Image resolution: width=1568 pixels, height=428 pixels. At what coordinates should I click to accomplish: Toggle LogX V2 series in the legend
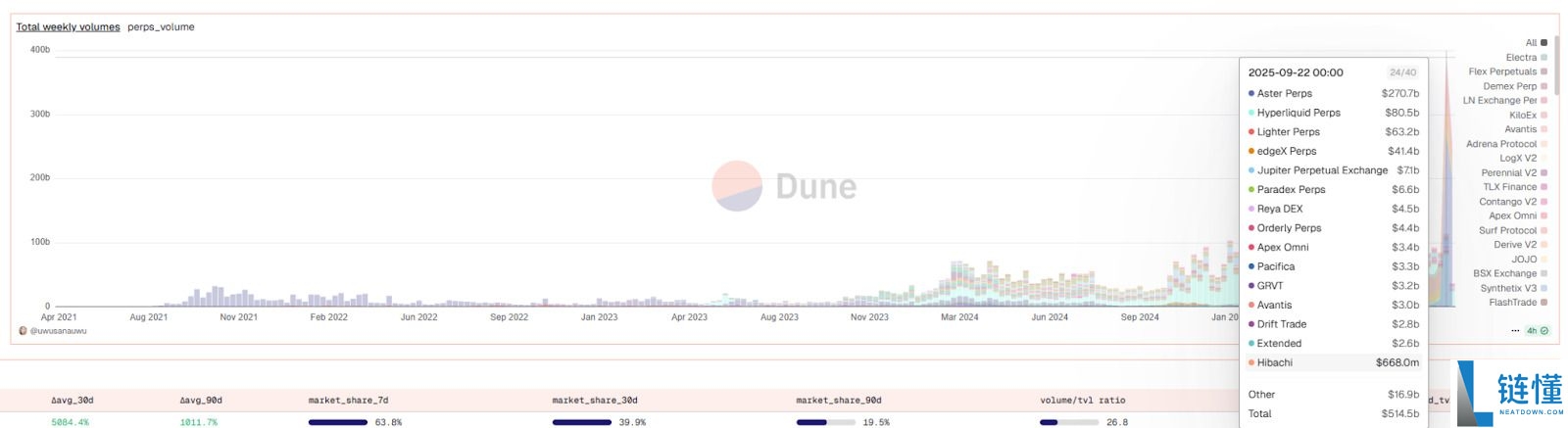coord(1523,158)
